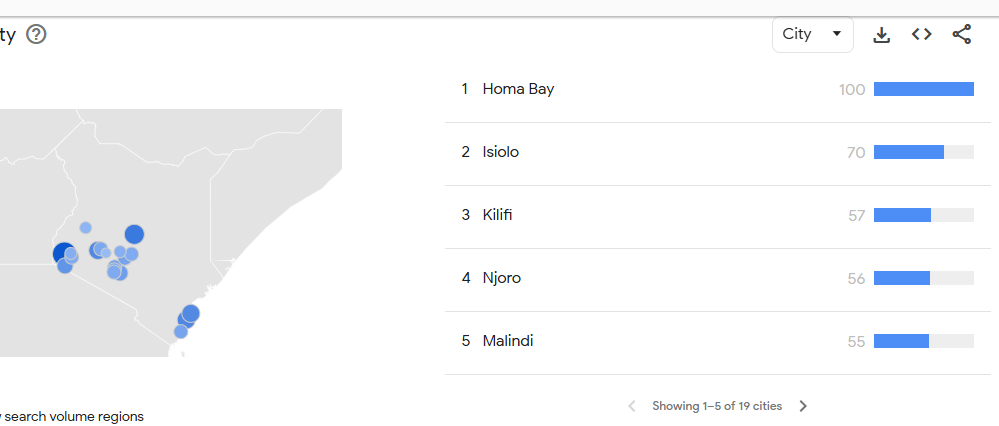Share this interest by city widget
Viewport: 999px width, 426px height.
(961, 35)
